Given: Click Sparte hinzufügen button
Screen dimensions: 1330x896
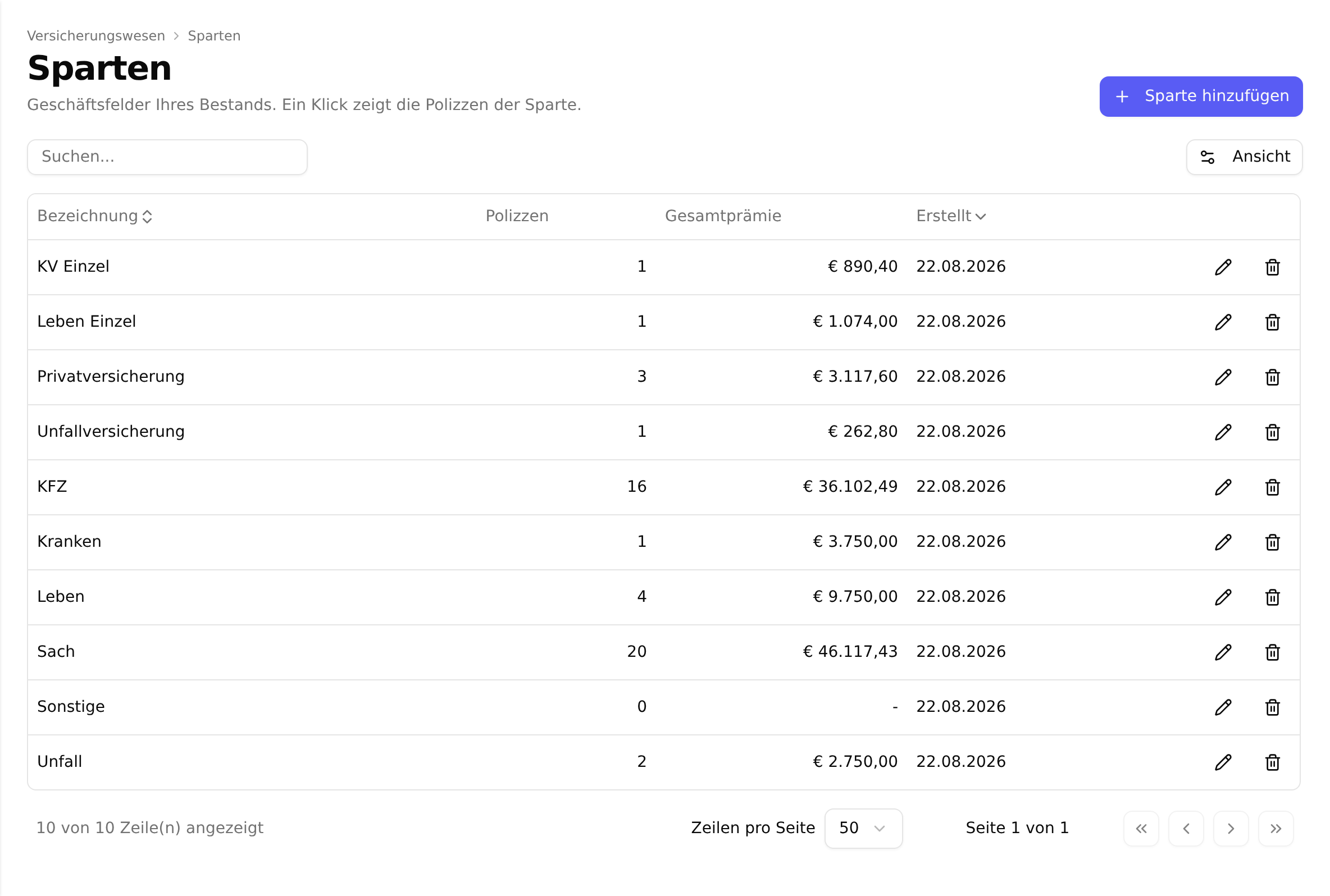Looking at the screenshot, I should tap(1200, 96).
